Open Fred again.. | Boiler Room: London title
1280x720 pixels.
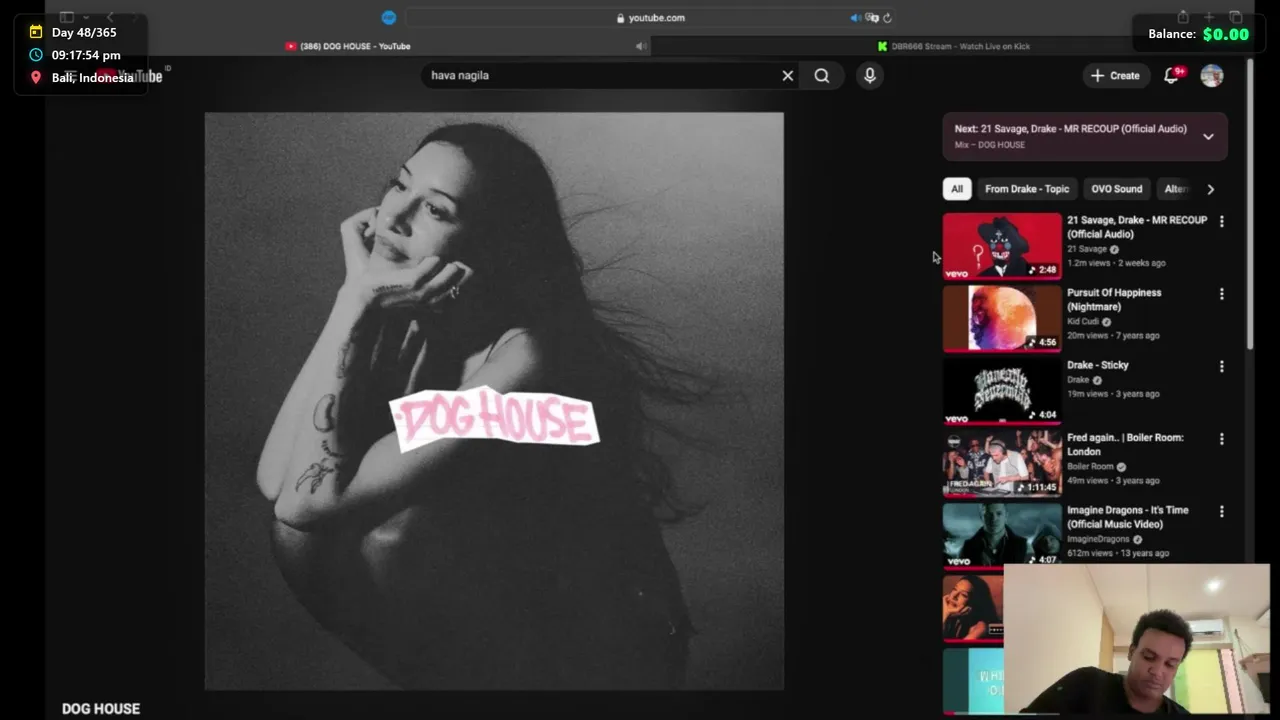tap(1125, 444)
